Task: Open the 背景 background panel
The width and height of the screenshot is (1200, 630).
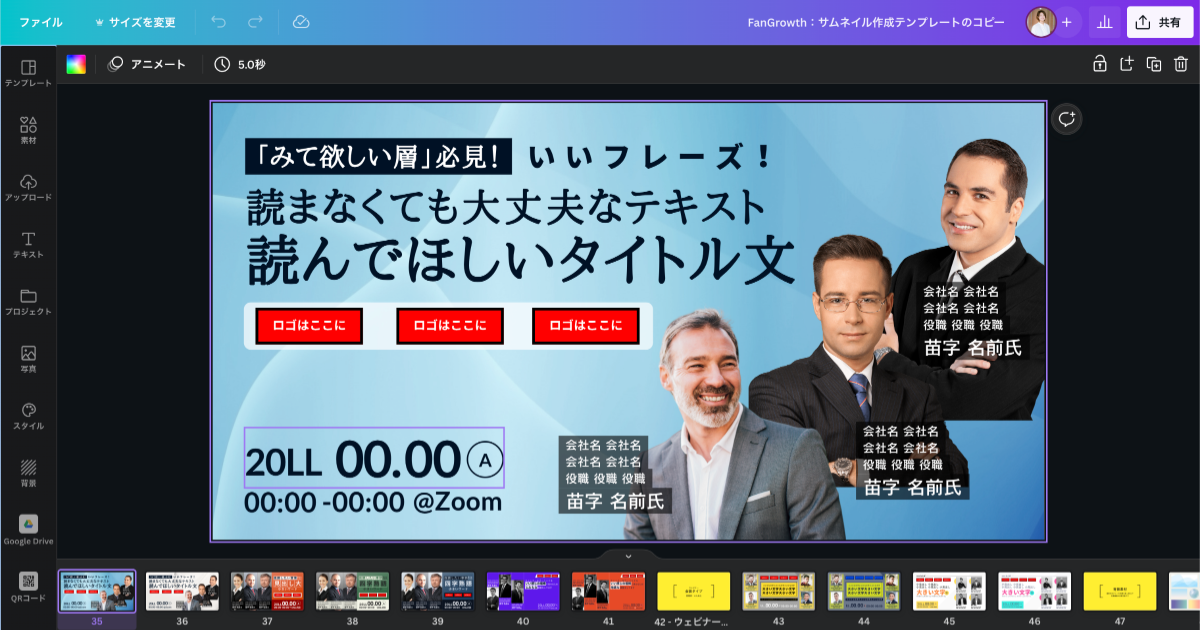Action: pyautogui.click(x=28, y=472)
